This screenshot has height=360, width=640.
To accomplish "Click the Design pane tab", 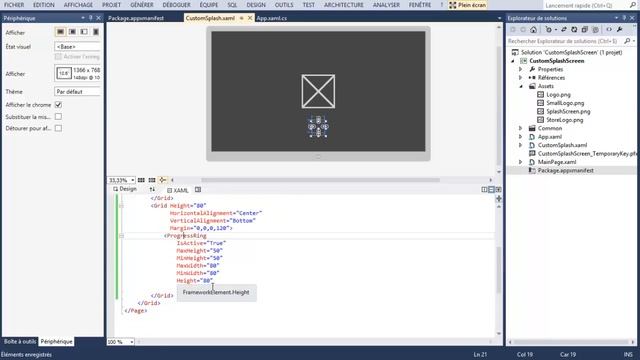I will pyautogui.click(x=125, y=189).
